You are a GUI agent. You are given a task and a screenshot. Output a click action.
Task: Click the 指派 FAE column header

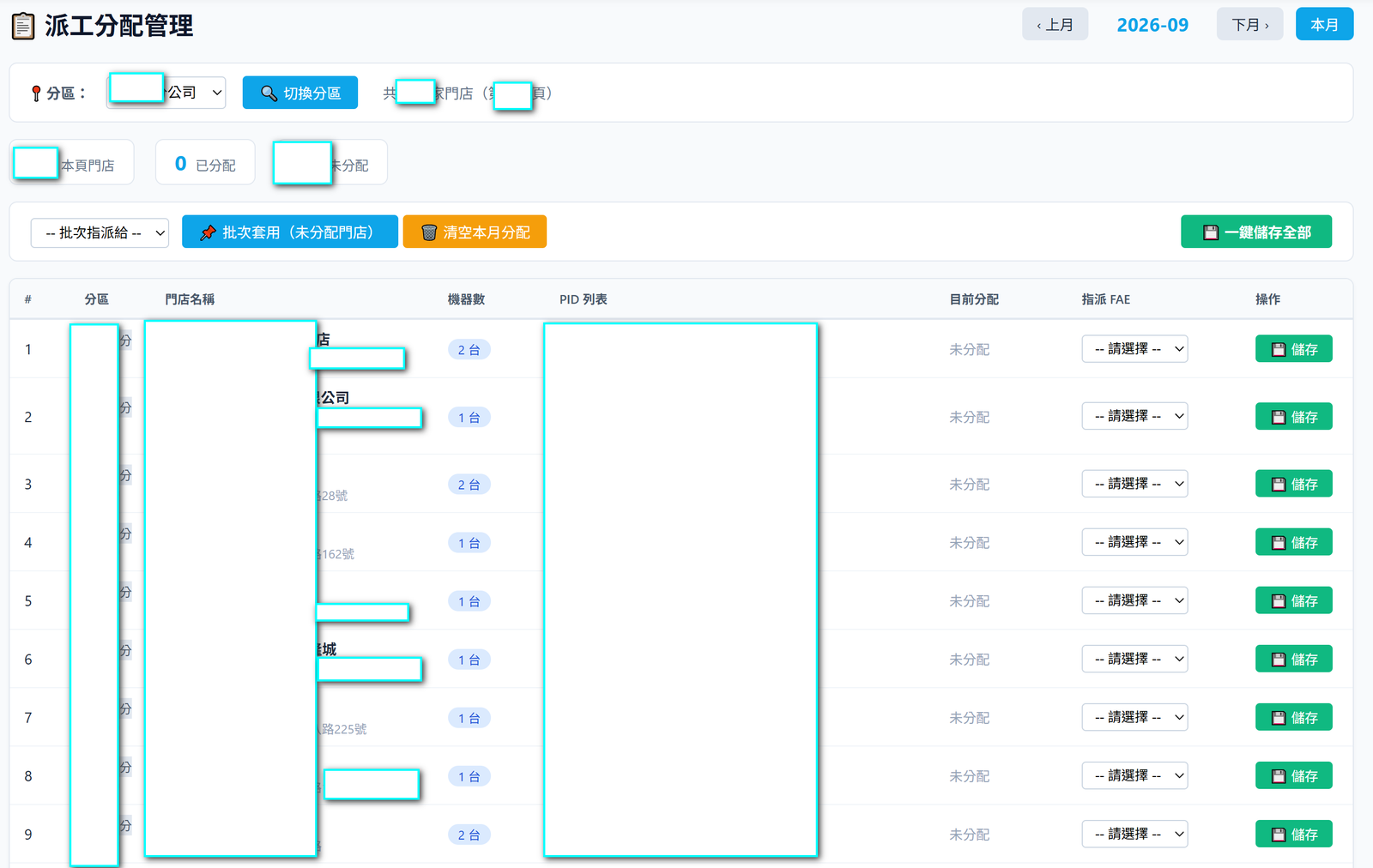coord(1105,299)
